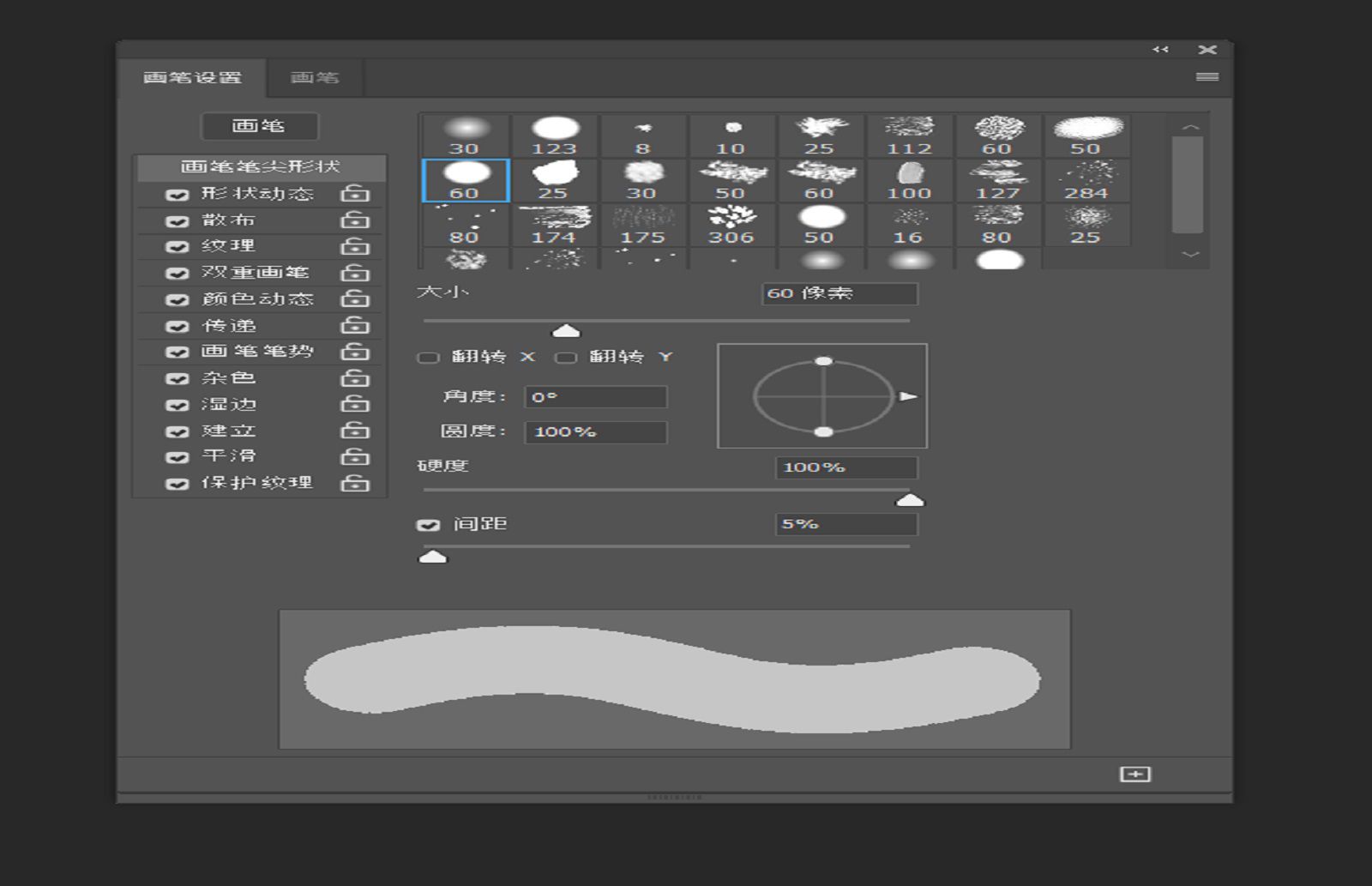
Task: Click the brush list scrollbar thumb
Action: click(x=1188, y=184)
